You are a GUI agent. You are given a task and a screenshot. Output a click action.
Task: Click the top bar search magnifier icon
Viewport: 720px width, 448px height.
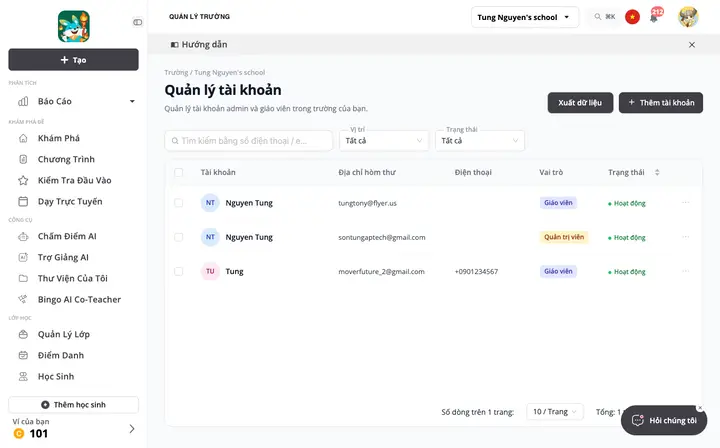[x=597, y=17]
